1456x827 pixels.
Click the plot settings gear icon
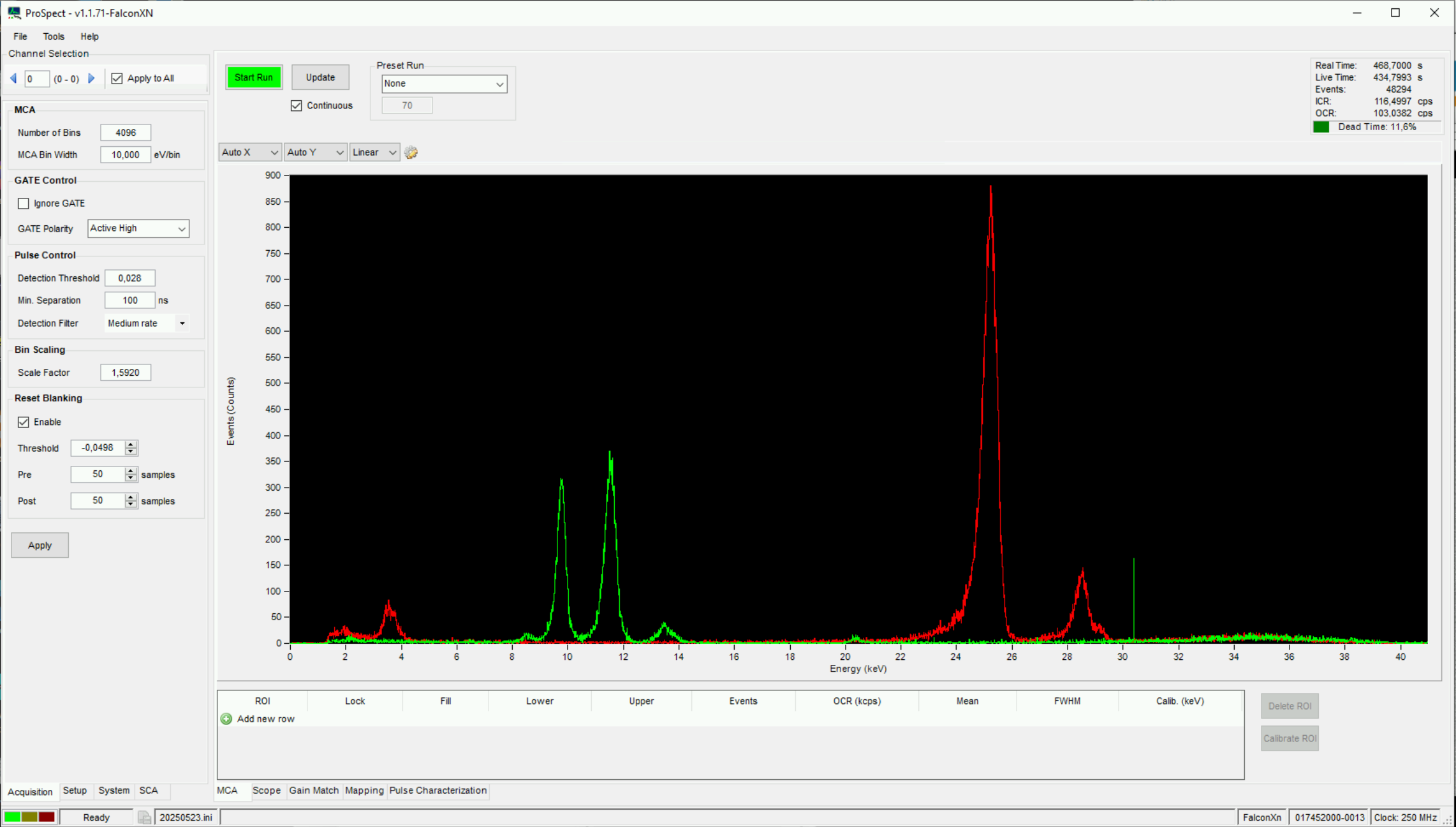[411, 153]
